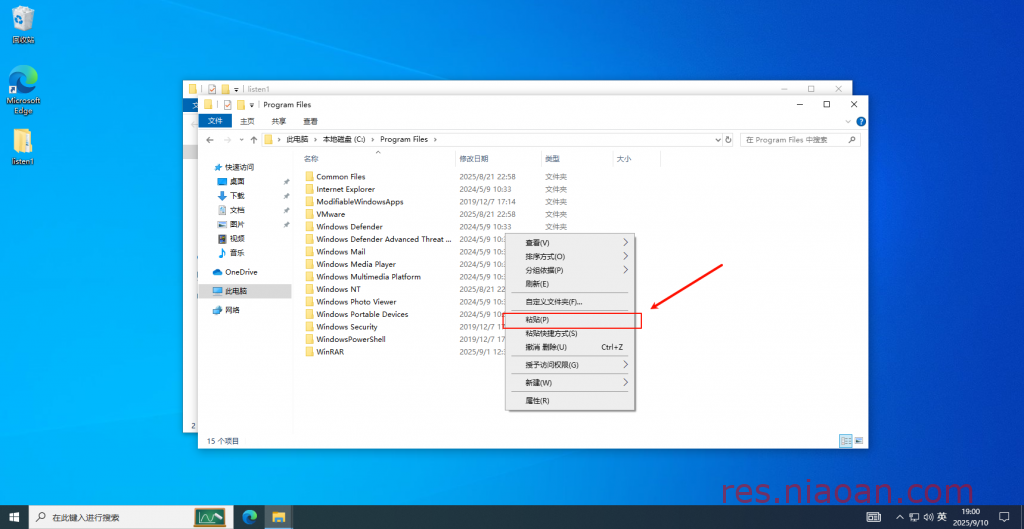This screenshot has height=529, width=1024.
Task: Select the listen1 folder on desktop
Action: [x=23, y=147]
